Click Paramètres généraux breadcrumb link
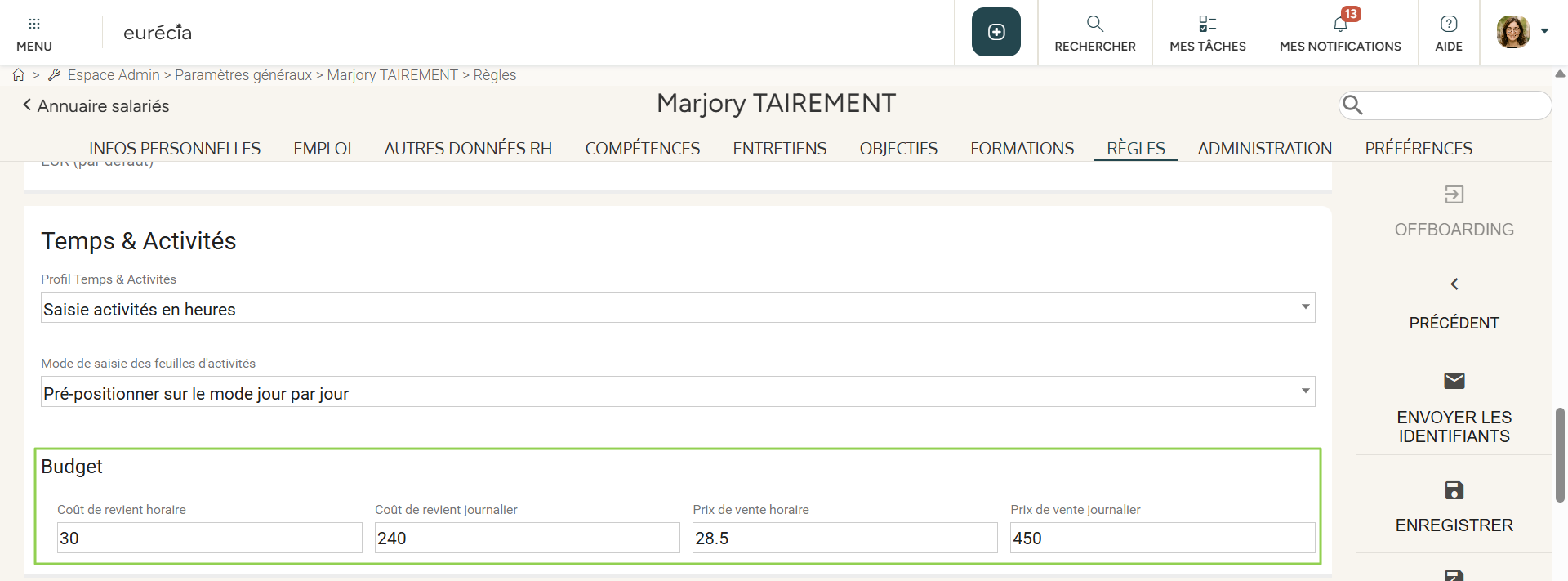This screenshot has height=581, width=1568. tap(243, 75)
